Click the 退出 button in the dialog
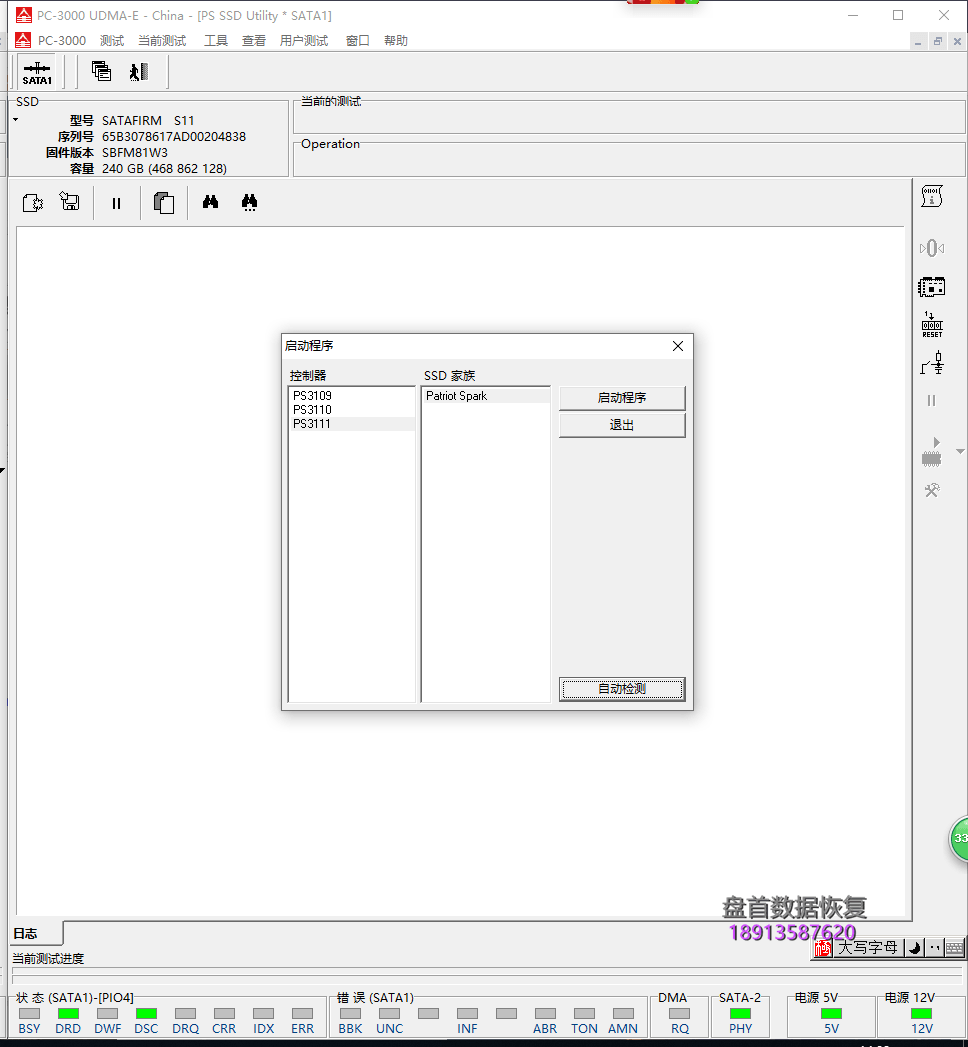Screen dimensions: 968x1047 coord(622,425)
